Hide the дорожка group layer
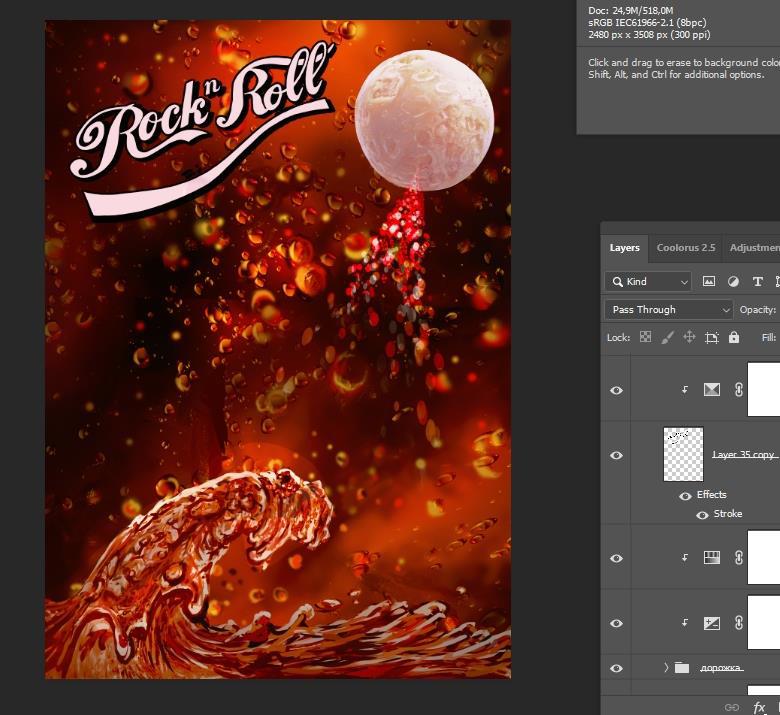The width and height of the screenshot is (780, 715). pyautogui.click(x=616, y=668)
